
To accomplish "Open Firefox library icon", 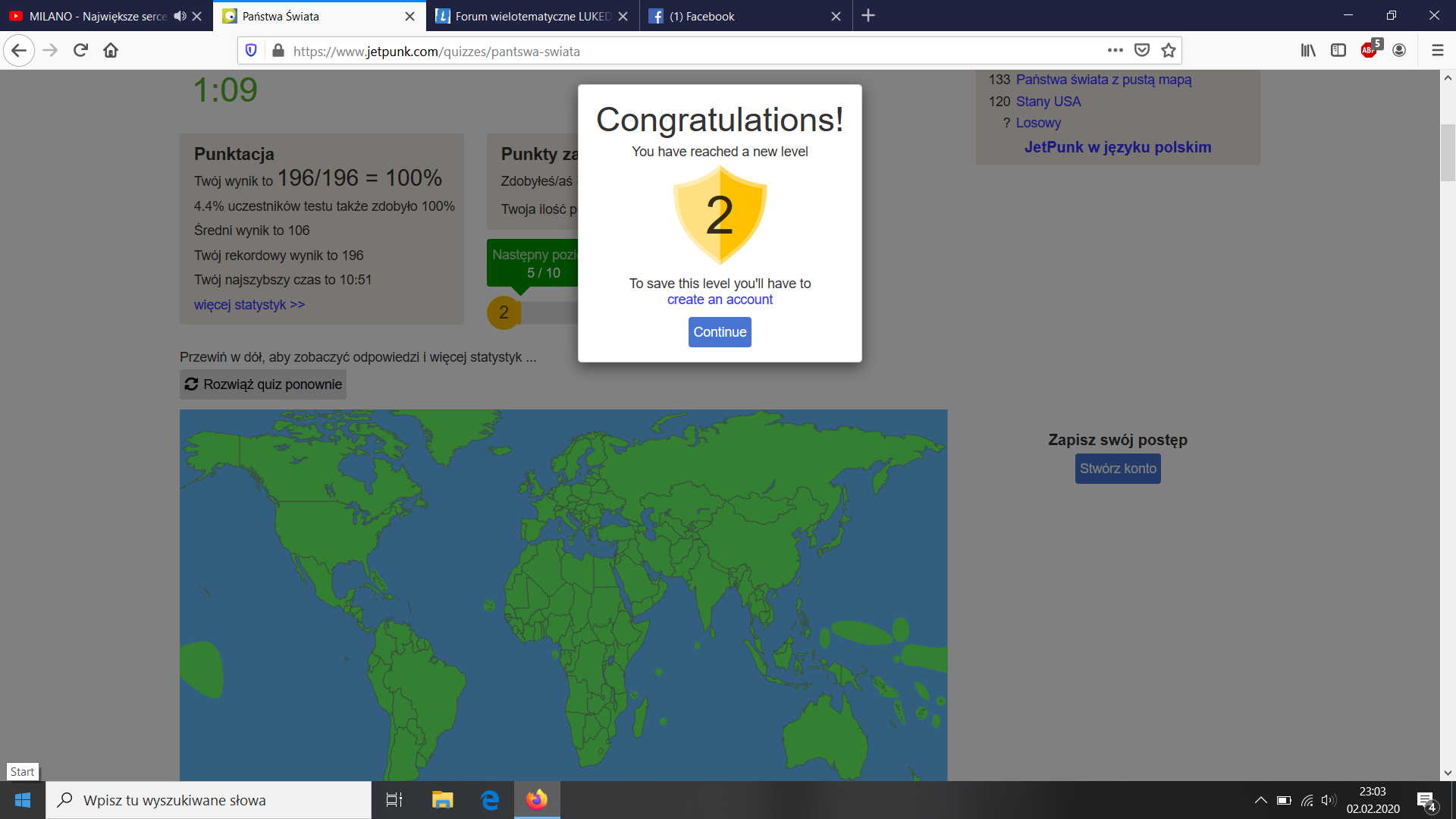I will (x=1308, y=51).
